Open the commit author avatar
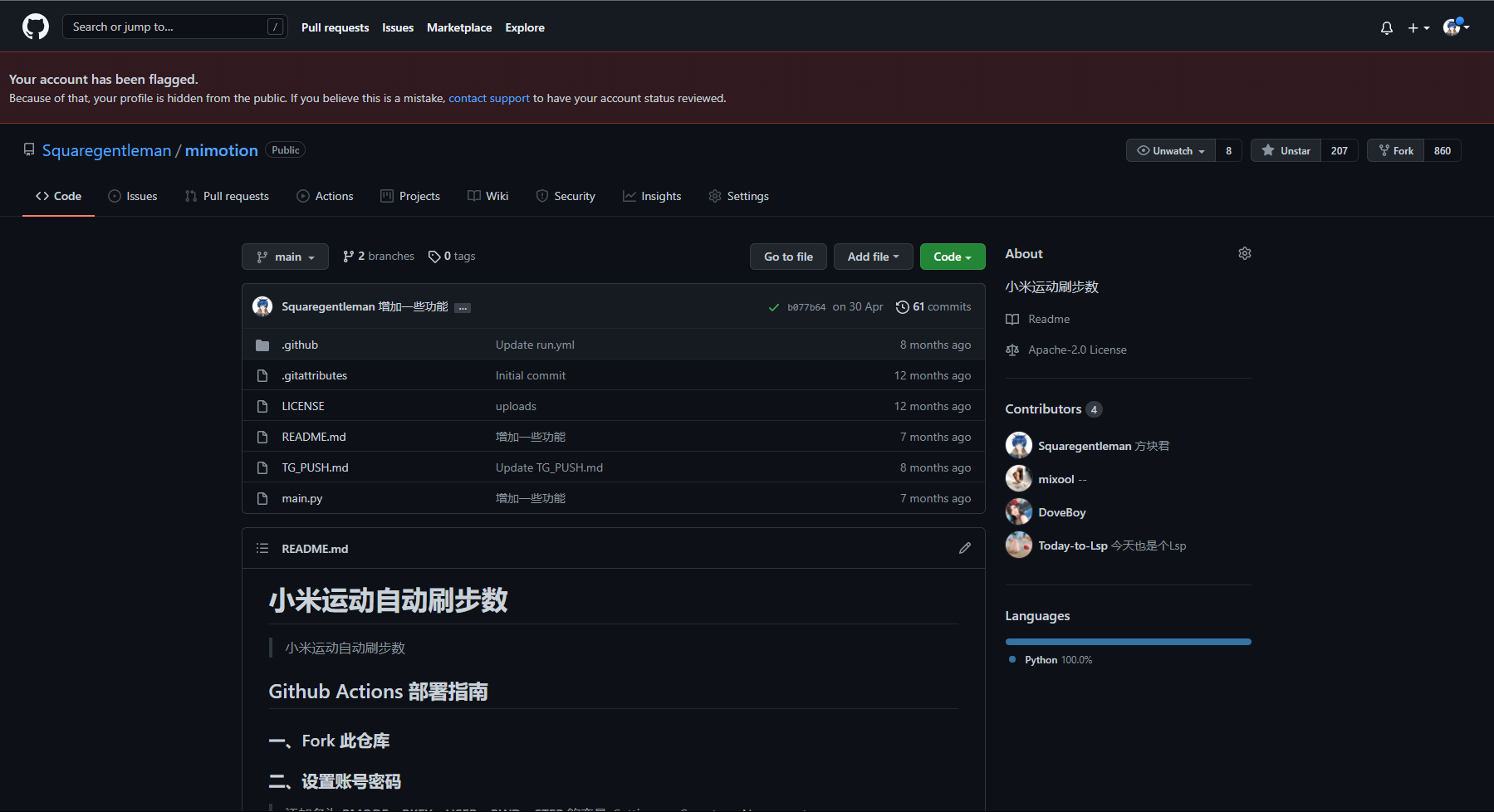This screenshot has height=812, width=1494. pos(262,306)
